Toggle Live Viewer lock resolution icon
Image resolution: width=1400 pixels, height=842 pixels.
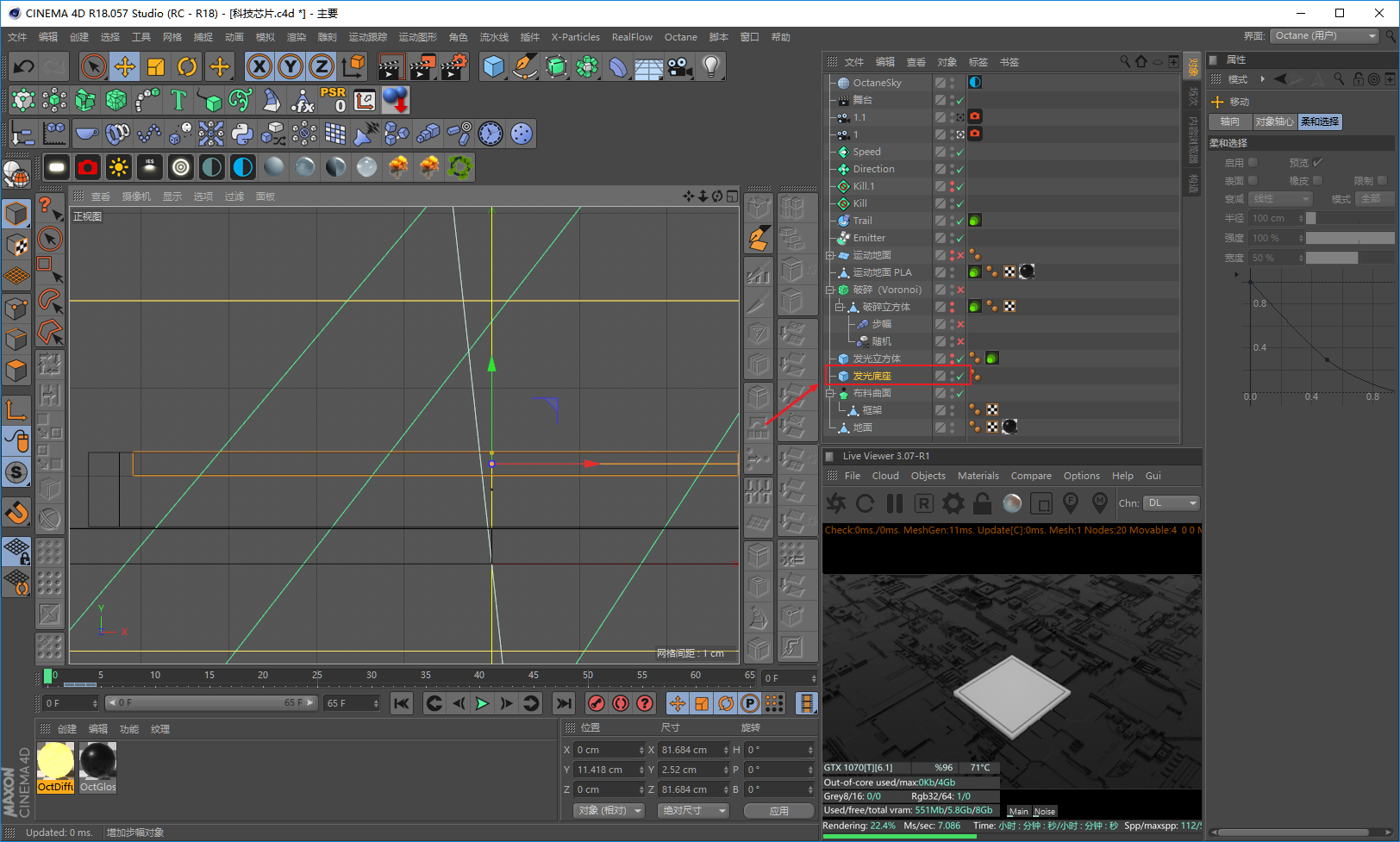(983, 503)
